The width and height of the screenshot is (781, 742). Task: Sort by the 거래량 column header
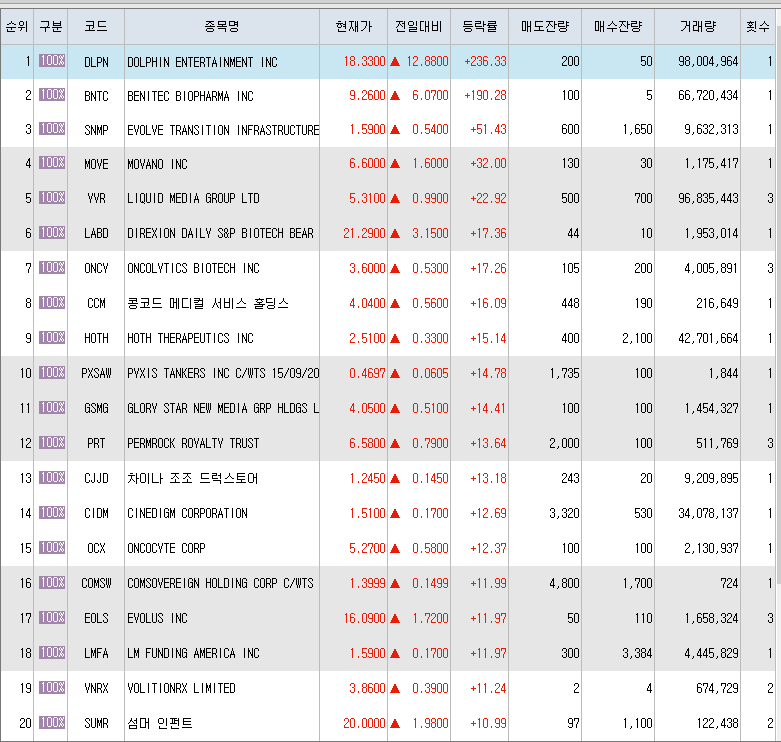698,26
